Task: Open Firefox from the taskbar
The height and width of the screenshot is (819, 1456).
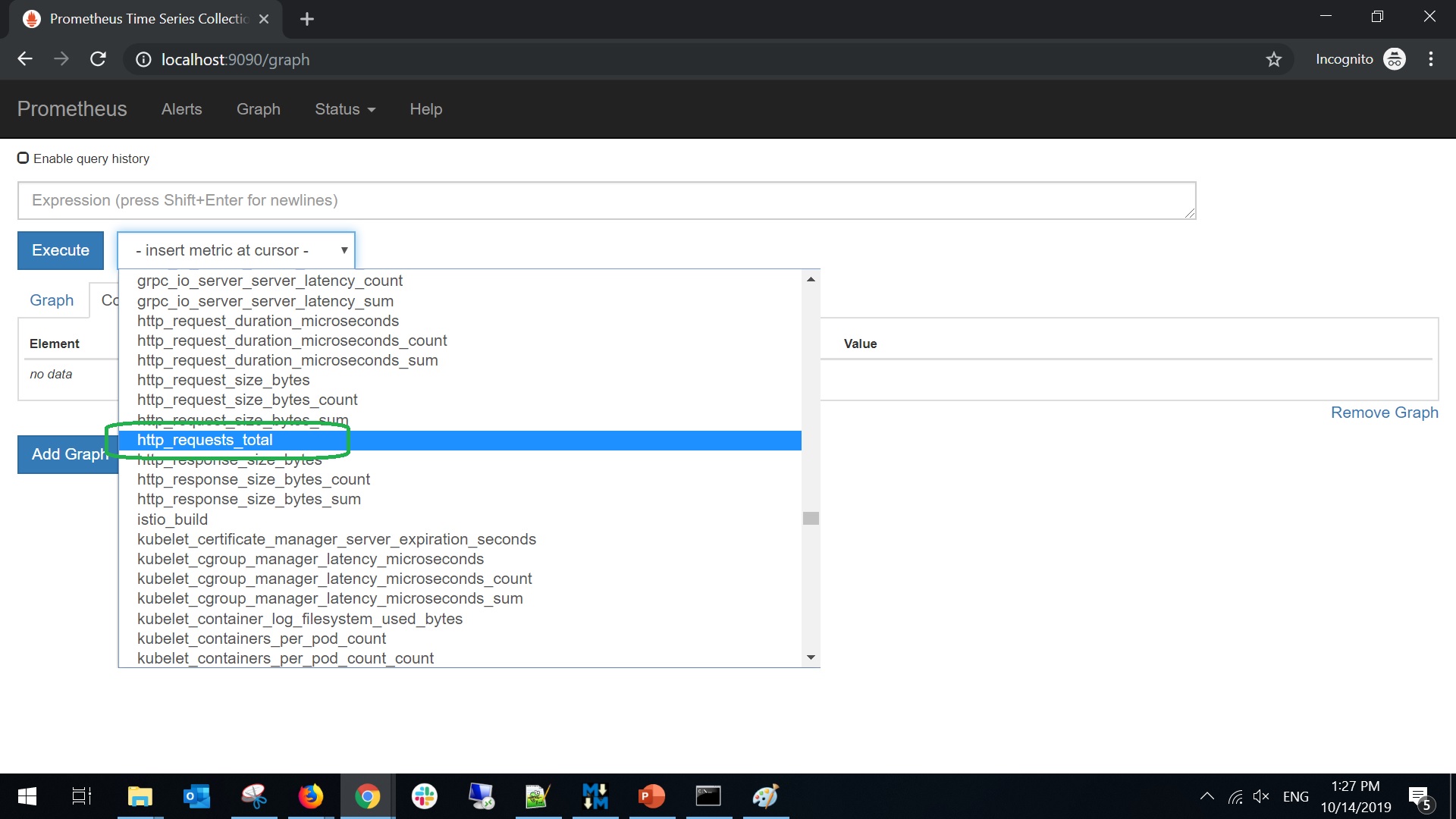Action: [310, 796]
